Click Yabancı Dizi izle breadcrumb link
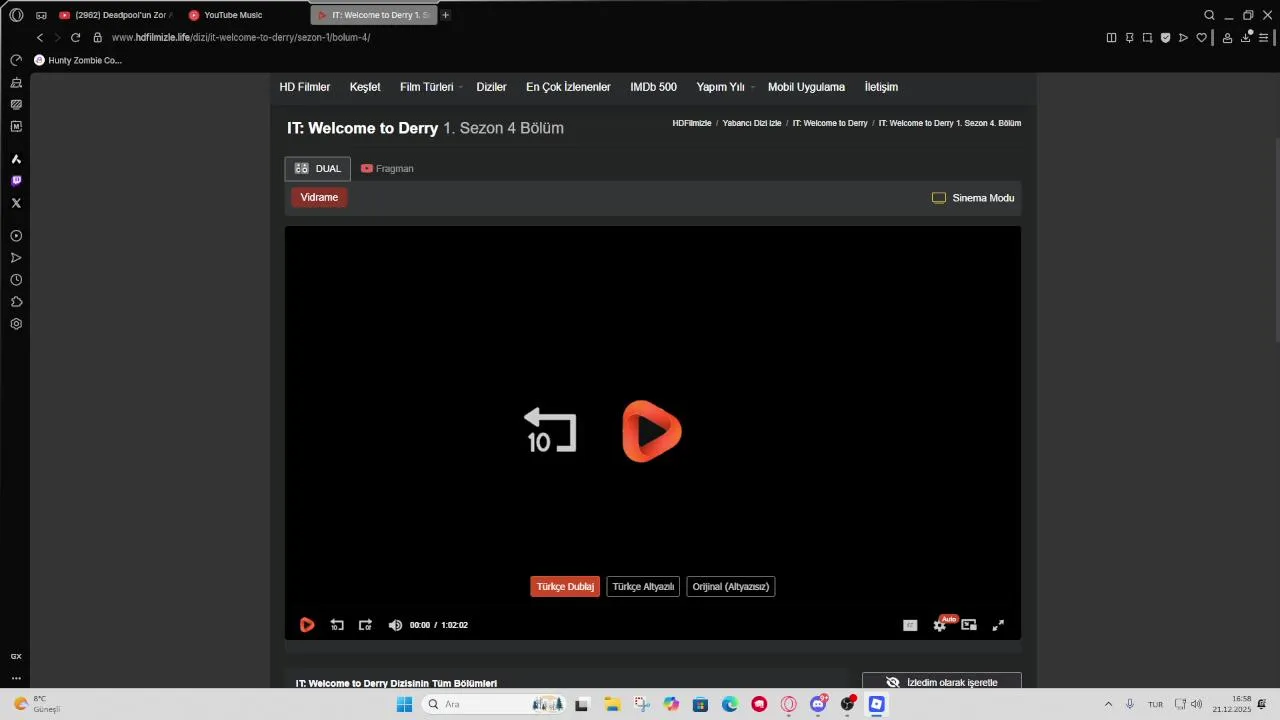The image size is (1280, 720). pos(752,123)
